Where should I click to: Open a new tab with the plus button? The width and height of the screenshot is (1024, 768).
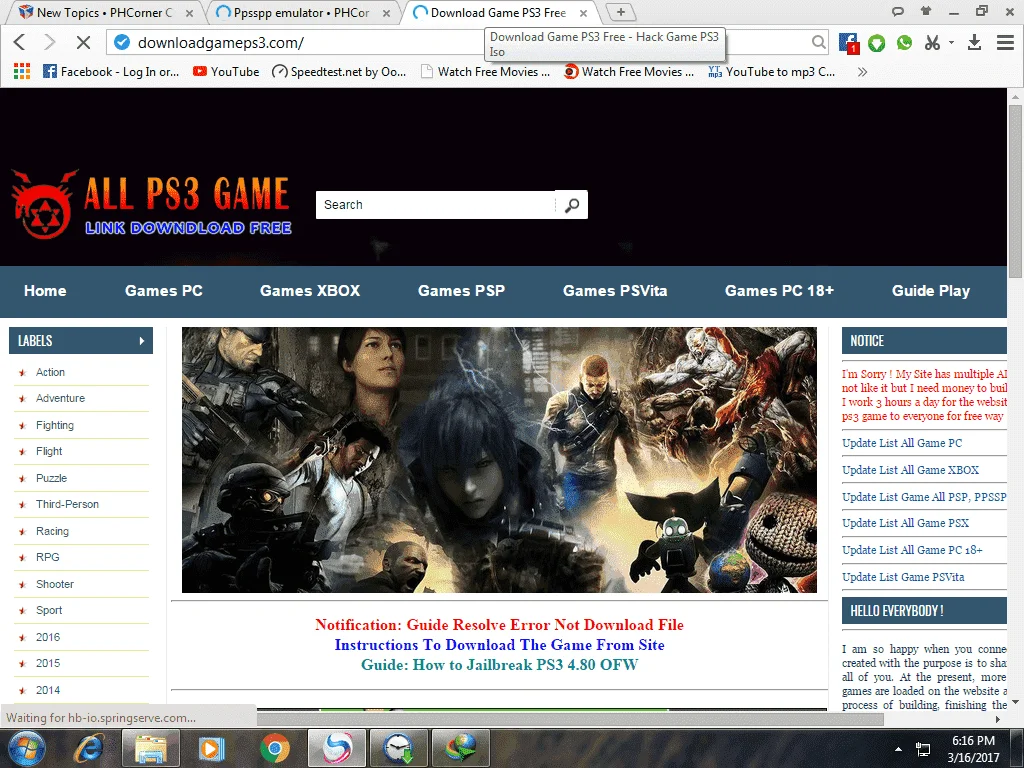coord(620,12)
